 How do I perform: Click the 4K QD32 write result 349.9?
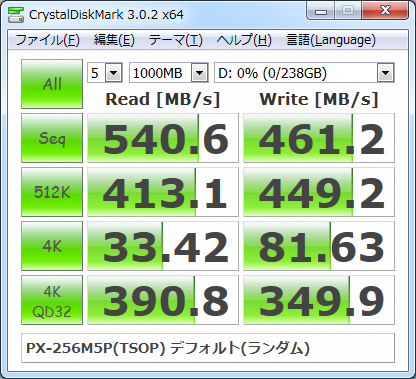pos(319,300)
